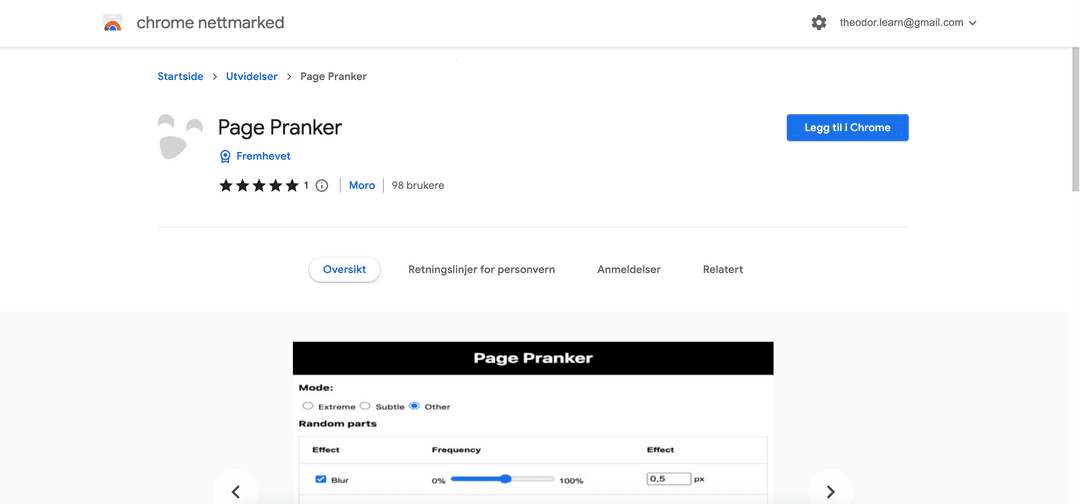Switch to the Relatert tab
1080x504 pixels.
click(x=723, y=269)
